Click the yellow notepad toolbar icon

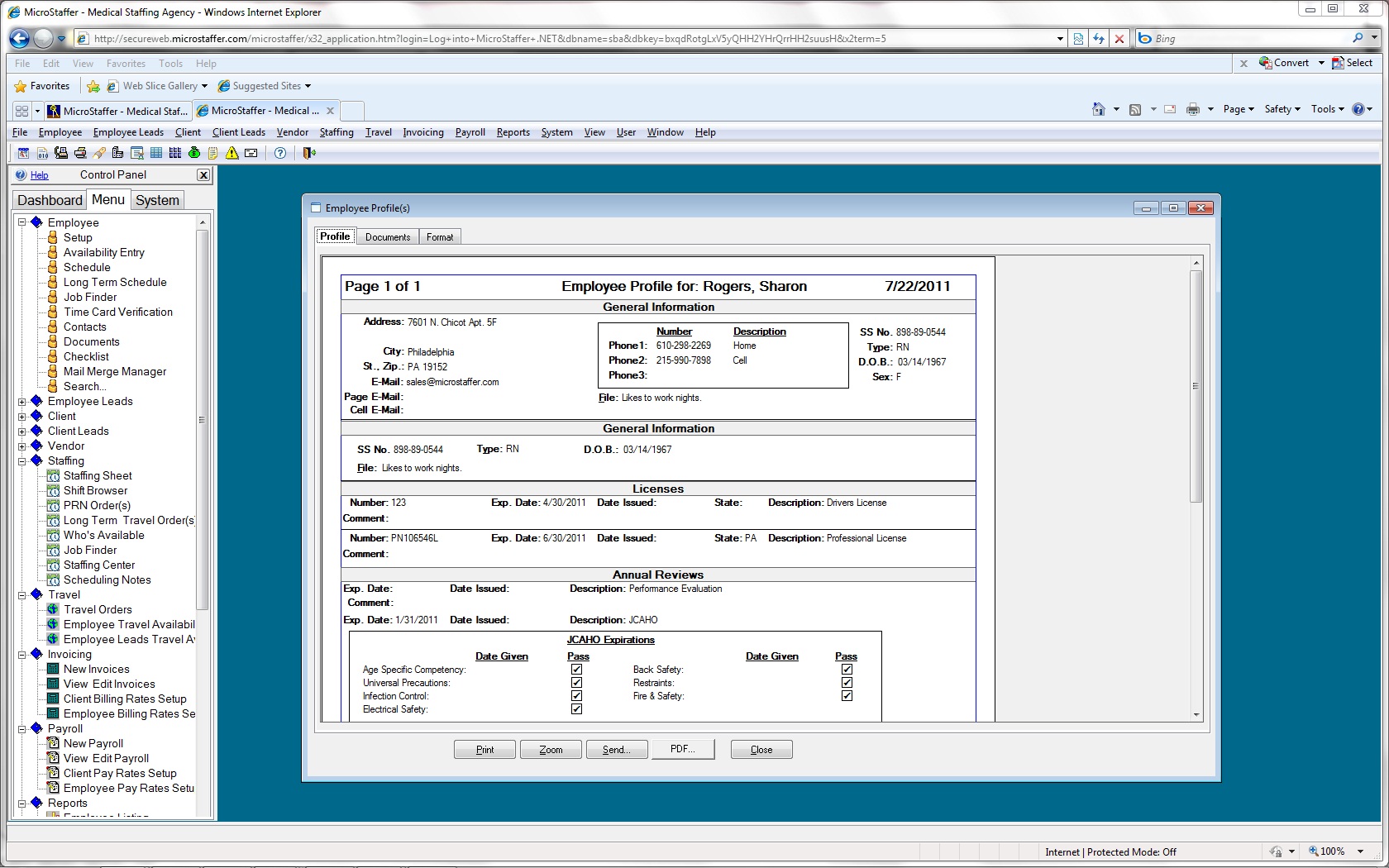click(213, 153)
